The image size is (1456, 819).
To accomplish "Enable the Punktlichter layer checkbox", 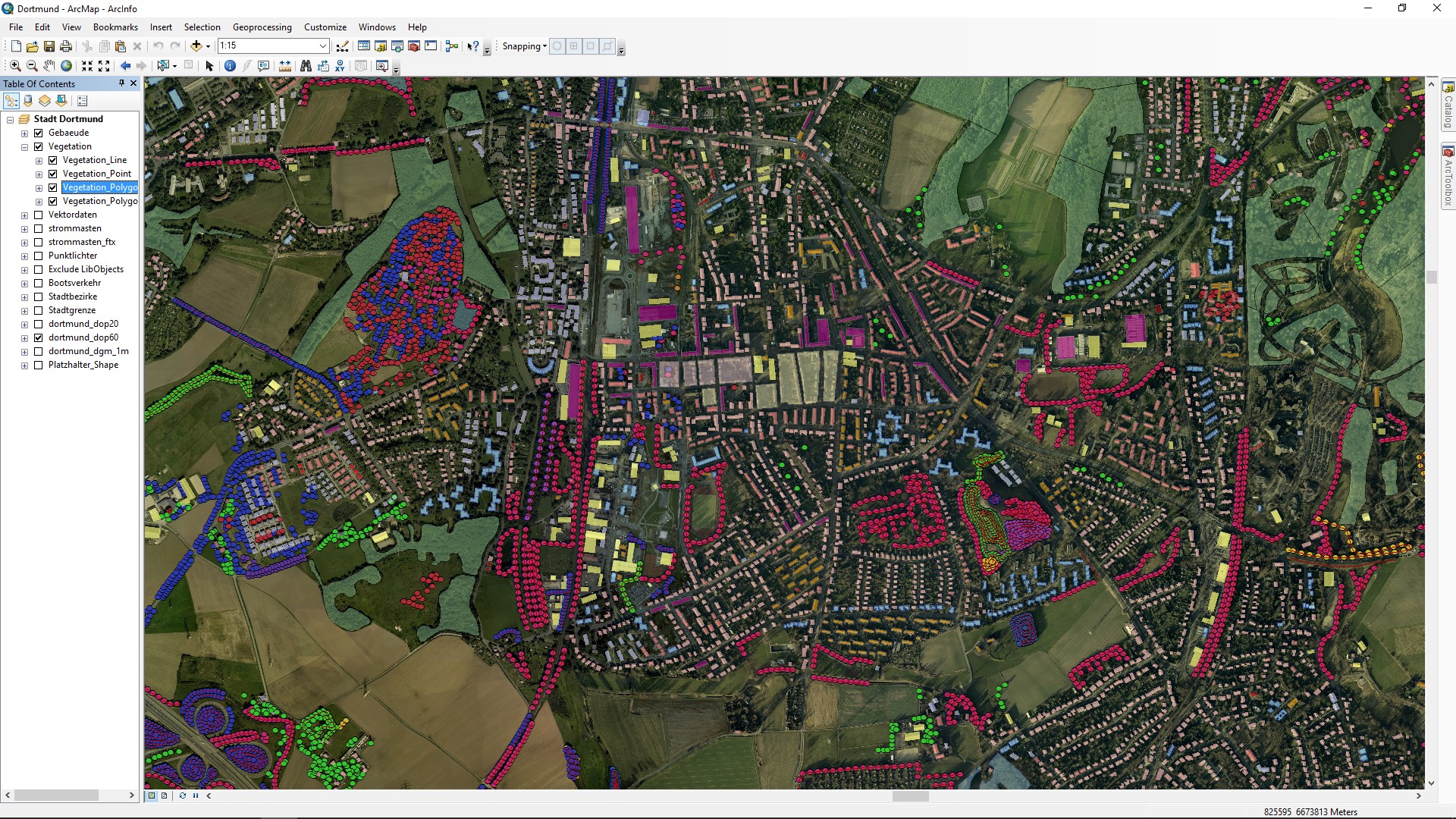I will click(39, 256).
